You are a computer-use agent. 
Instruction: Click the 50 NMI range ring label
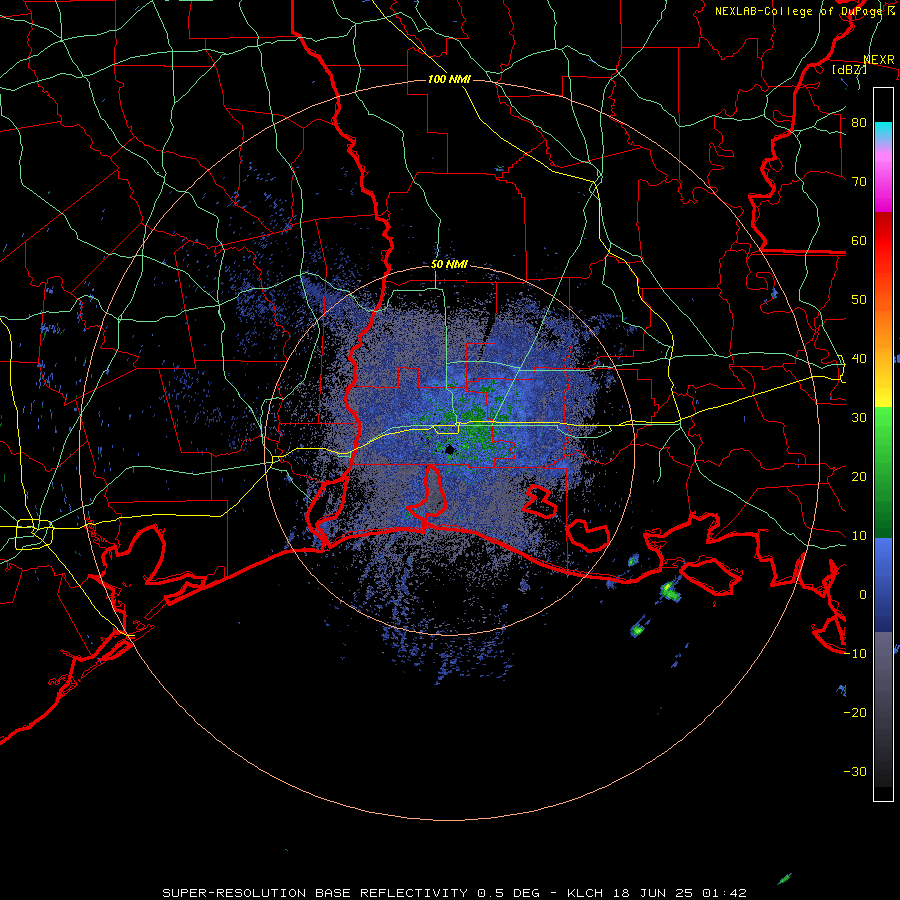point(449,265)
